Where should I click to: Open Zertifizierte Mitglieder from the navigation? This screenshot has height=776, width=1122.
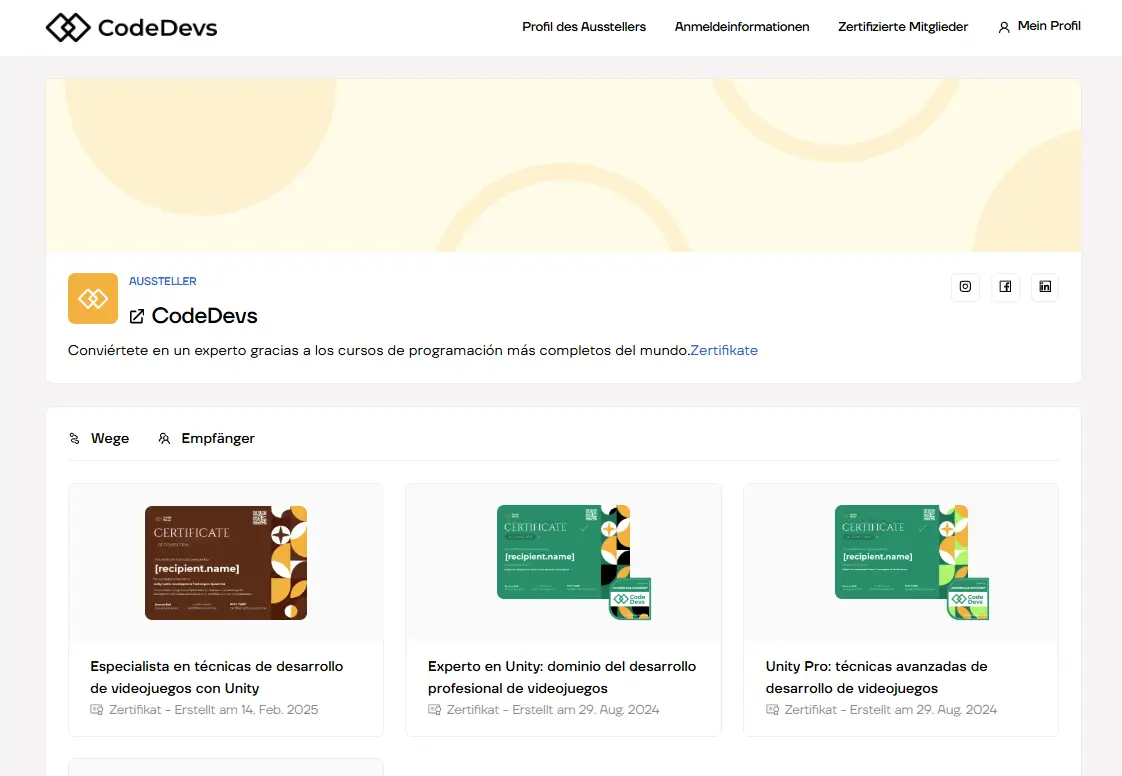point(903,27)
